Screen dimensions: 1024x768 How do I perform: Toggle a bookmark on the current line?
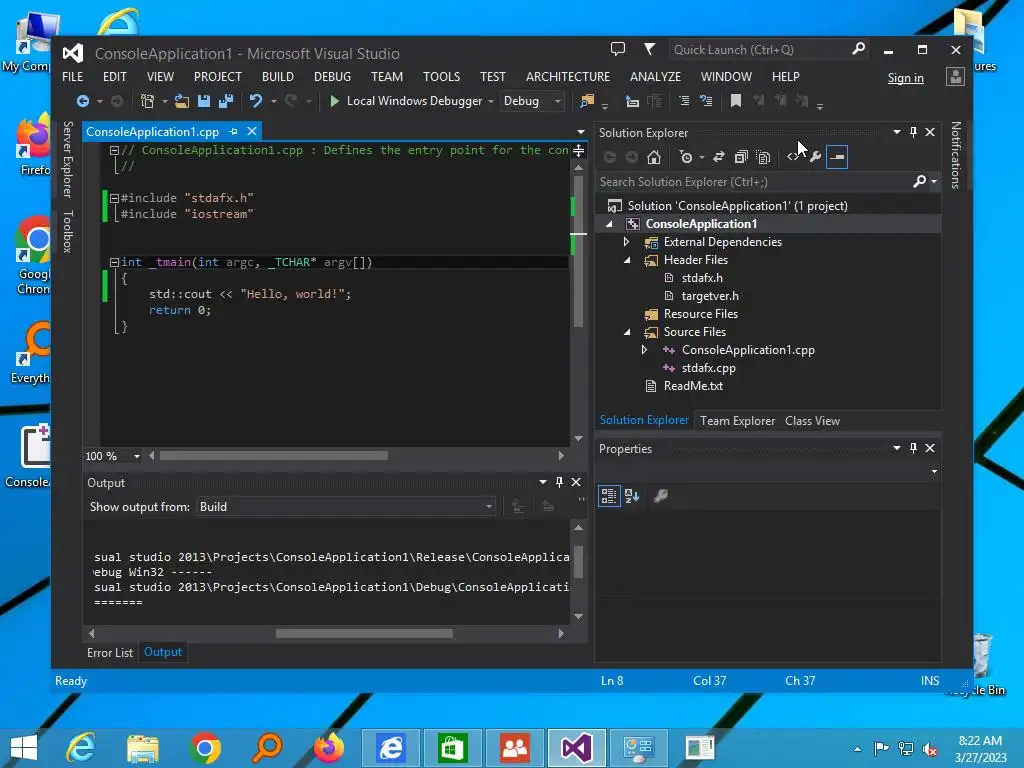click(x=736, y=101)
